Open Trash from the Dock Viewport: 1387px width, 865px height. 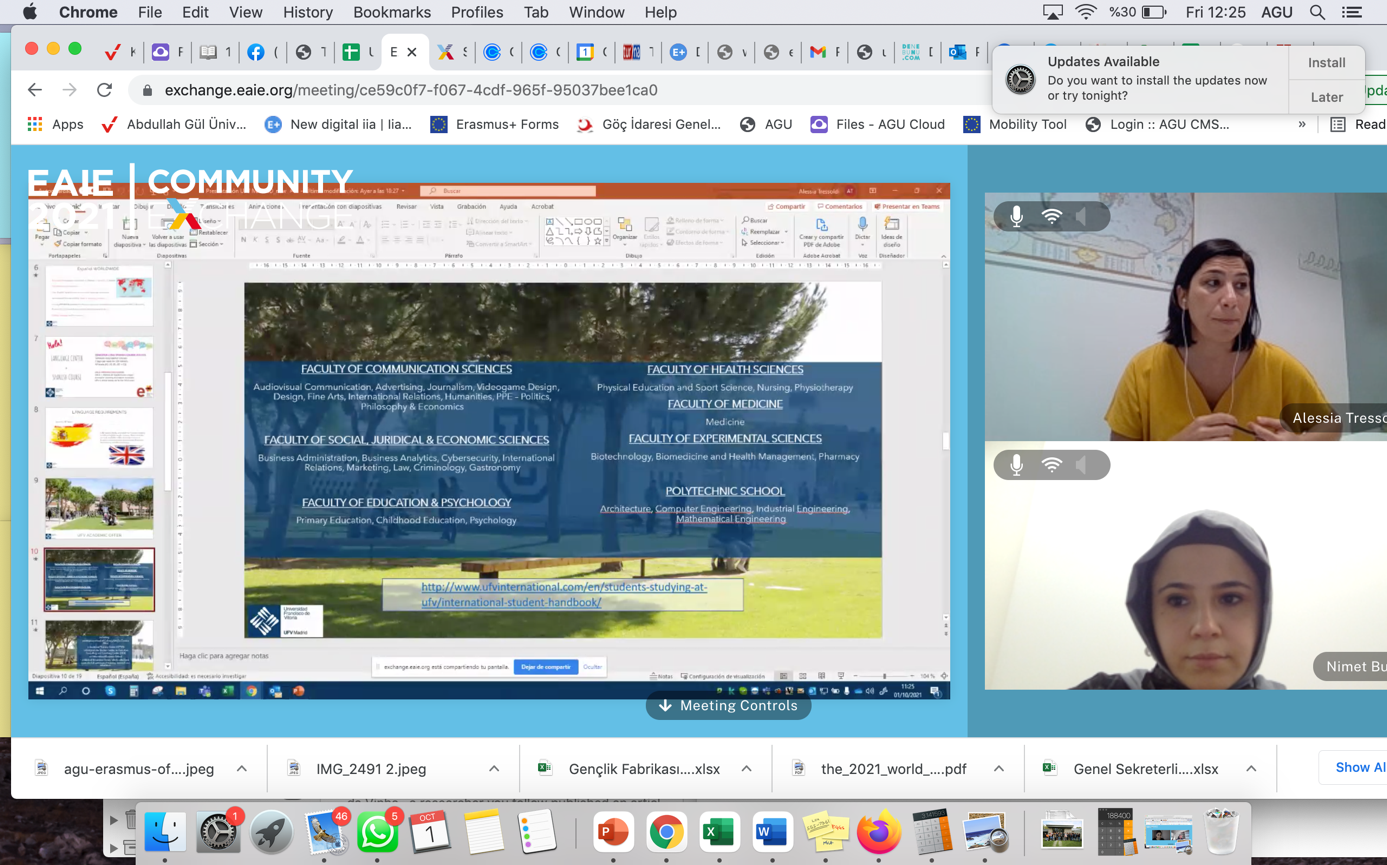click(x=1221, y=832)
